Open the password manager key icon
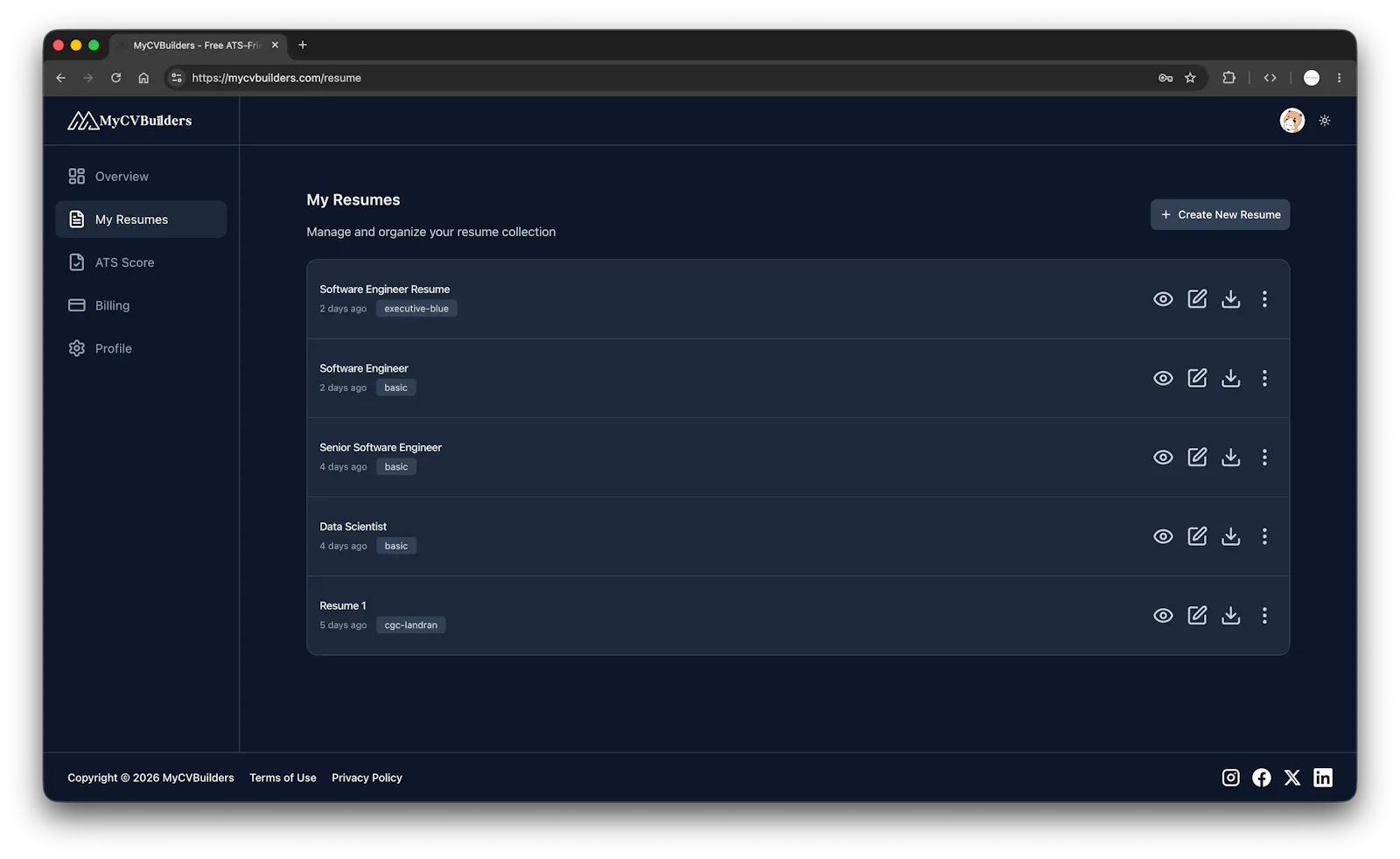 coord(1165,78)
